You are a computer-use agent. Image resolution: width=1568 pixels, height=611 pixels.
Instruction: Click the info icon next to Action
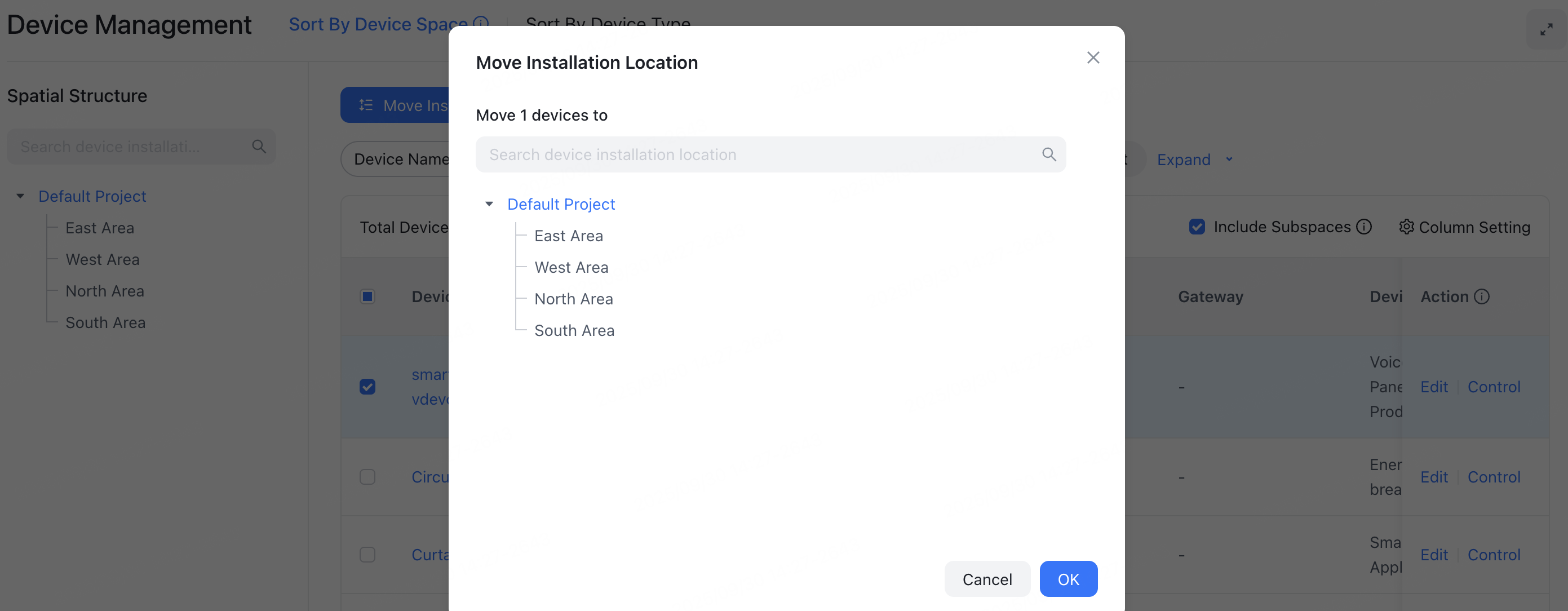pyautogui.click(x=1482, y=297)
